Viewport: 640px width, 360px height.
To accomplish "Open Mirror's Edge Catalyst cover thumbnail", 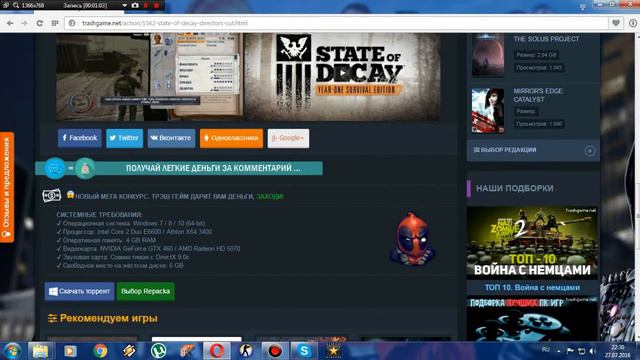I will tap(488, 111).
